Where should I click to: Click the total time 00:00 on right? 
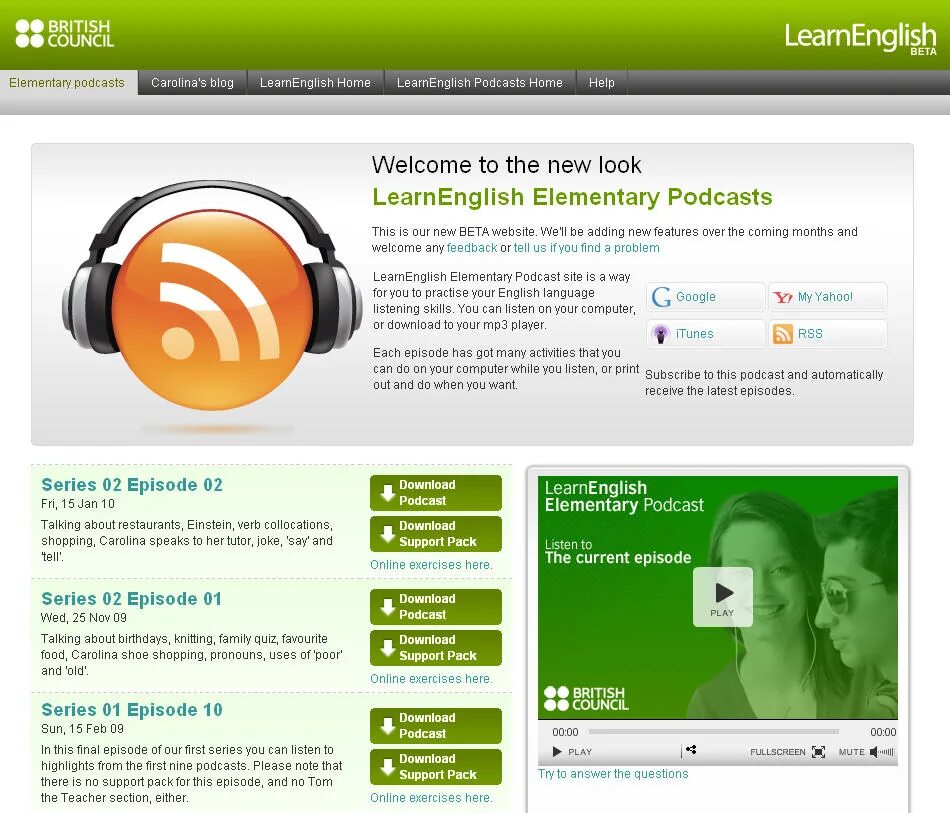coord(883,732)
